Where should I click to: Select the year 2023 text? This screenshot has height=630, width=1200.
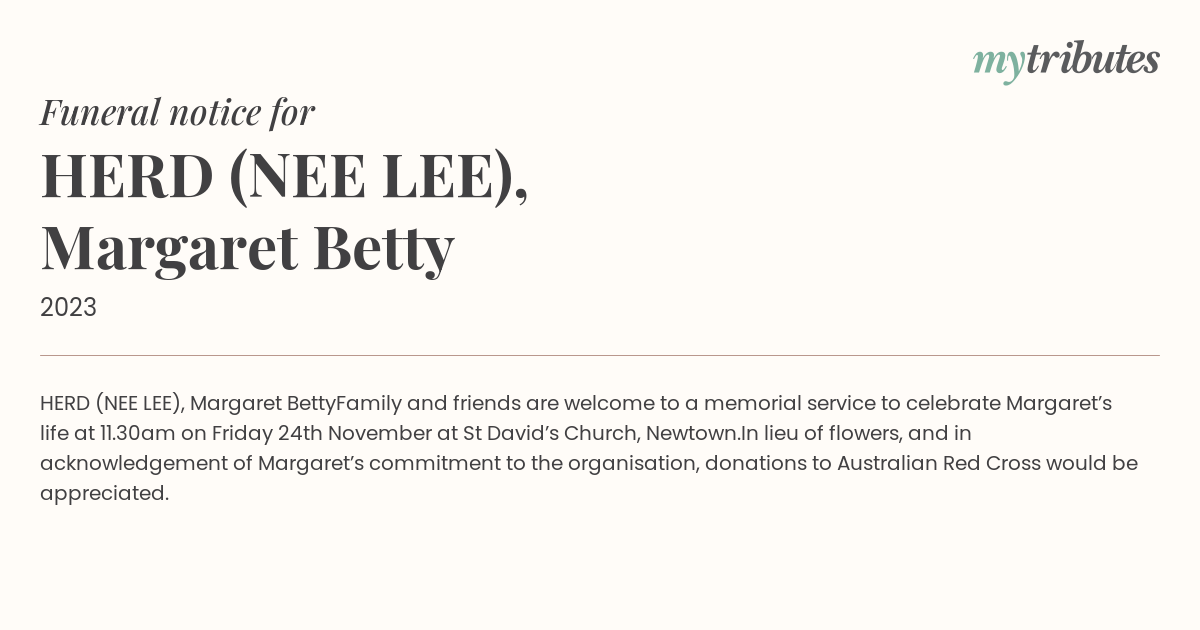coord(68,307)
